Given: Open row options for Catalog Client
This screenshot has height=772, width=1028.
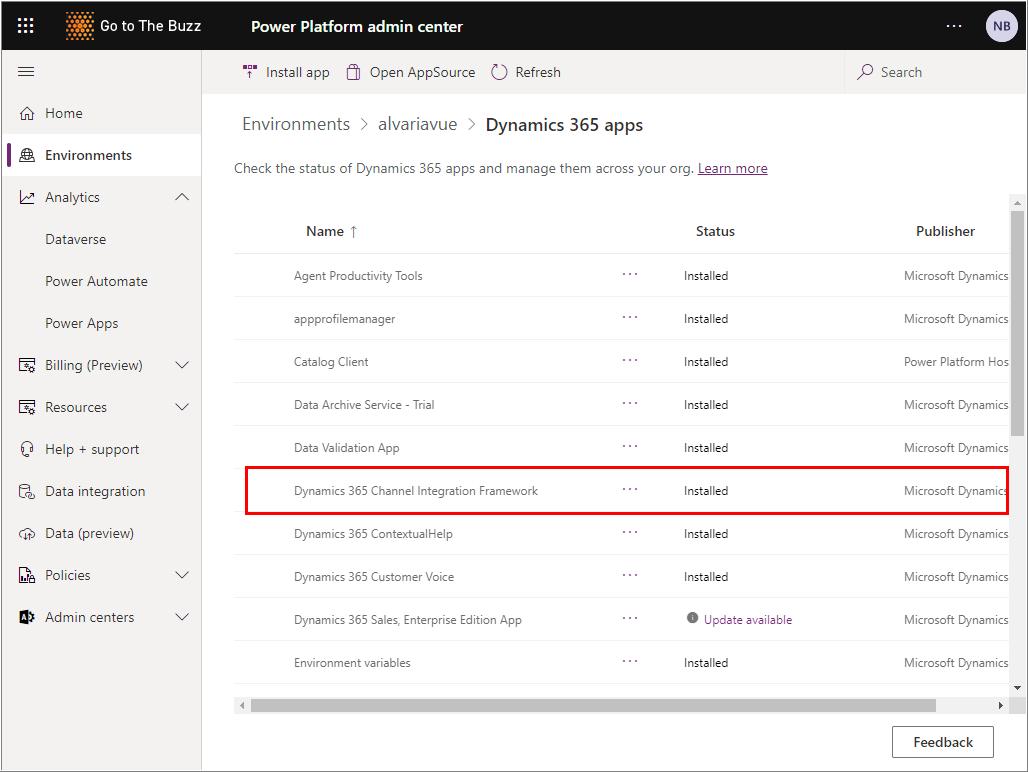Looking at the screenshot, I should click(629, 361).
